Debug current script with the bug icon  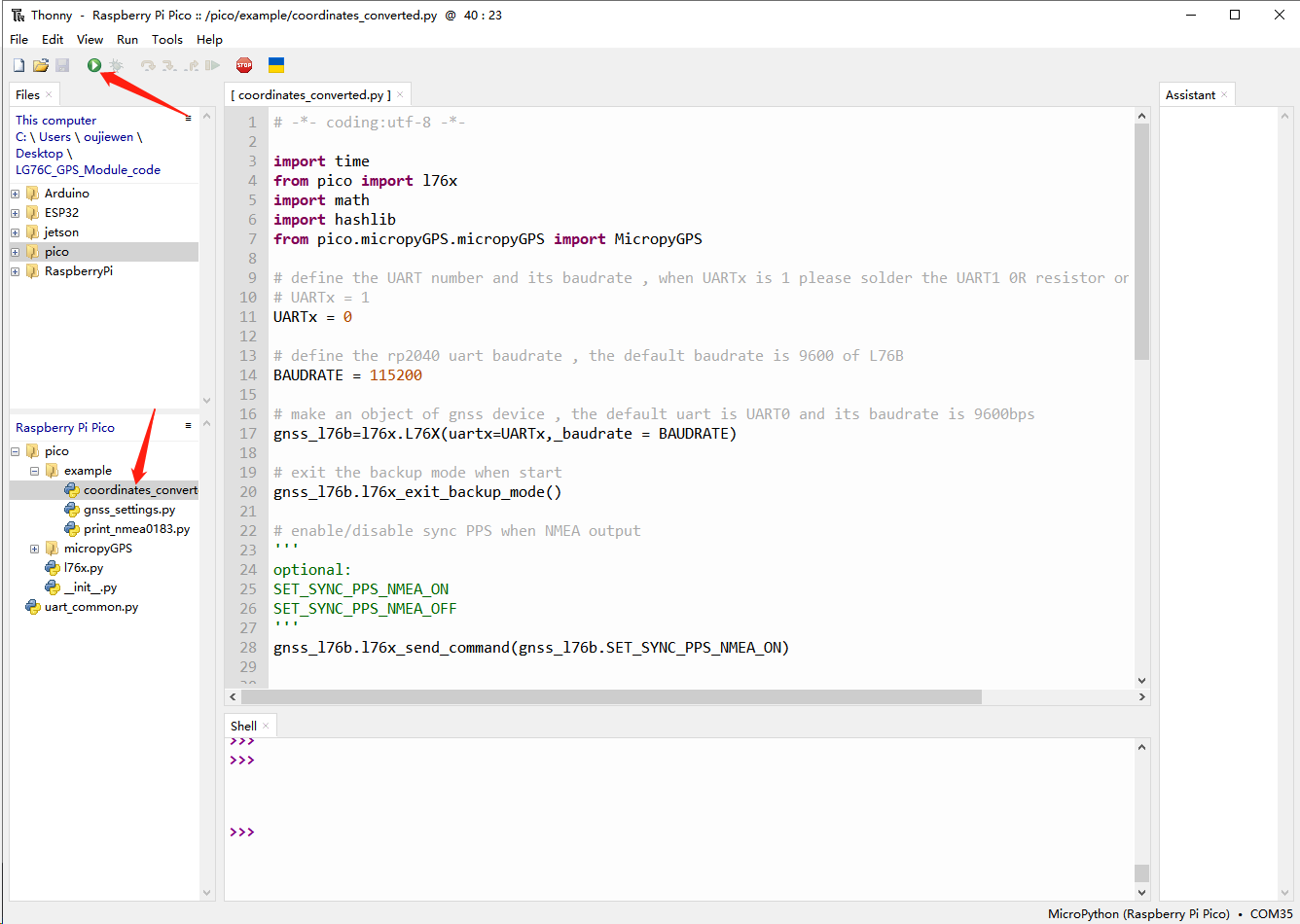point(116,65)
